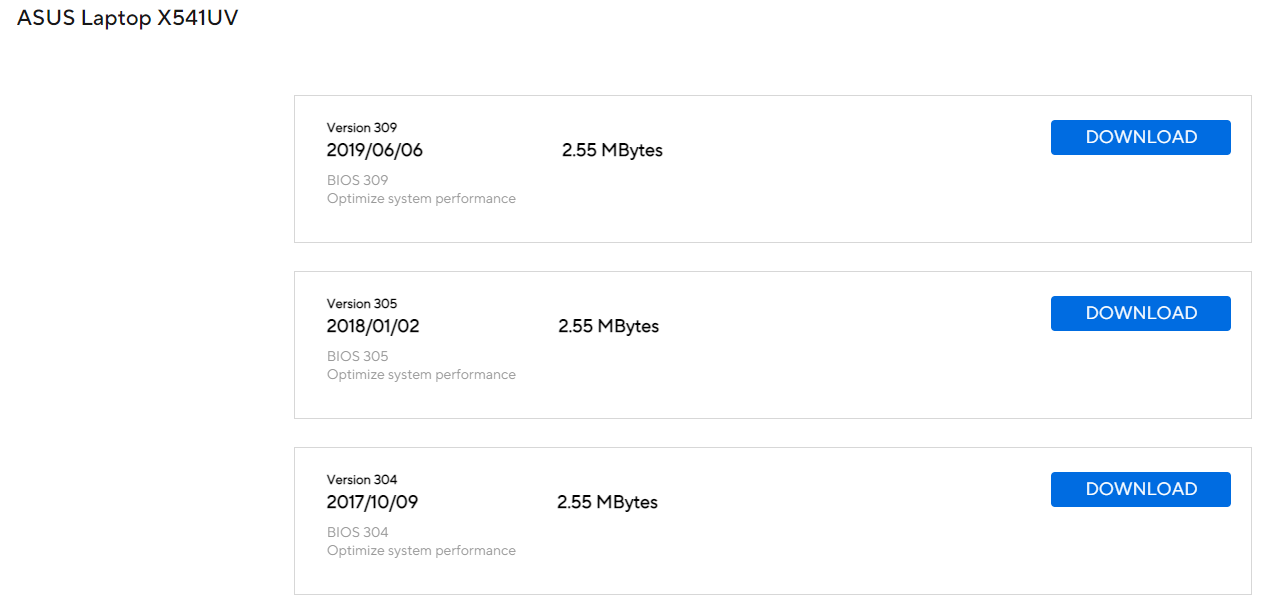This screenshot has height=610, width=1273.
Task: Select the Version 304 label
Action: [362, 480]
